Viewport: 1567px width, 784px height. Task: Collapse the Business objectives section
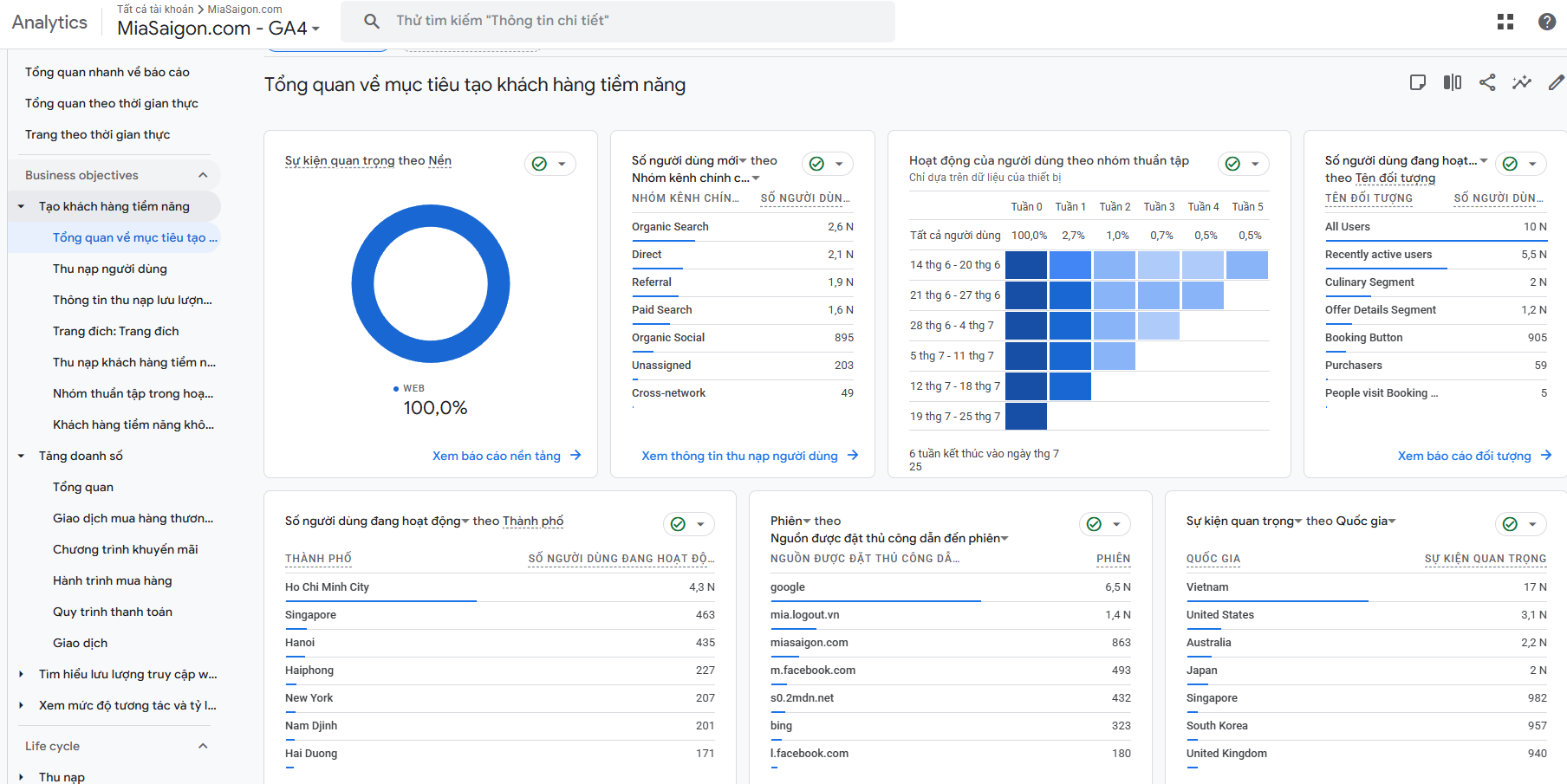click(x=203, y=175)
